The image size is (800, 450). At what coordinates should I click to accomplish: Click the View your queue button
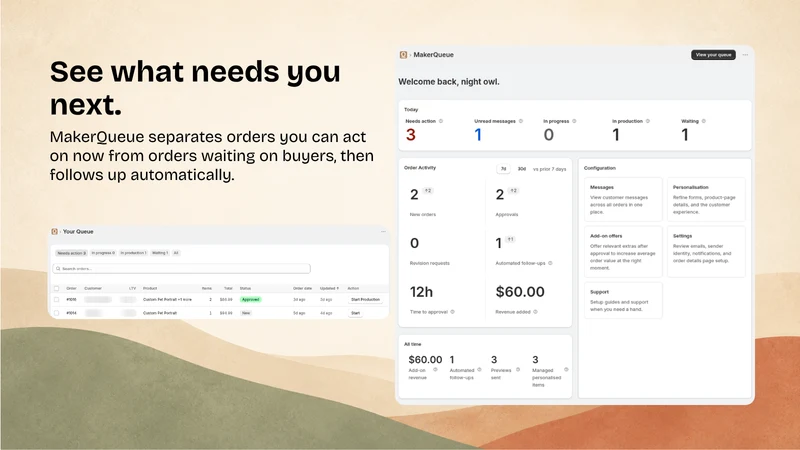pyautogui.click(x=713, y=55)
